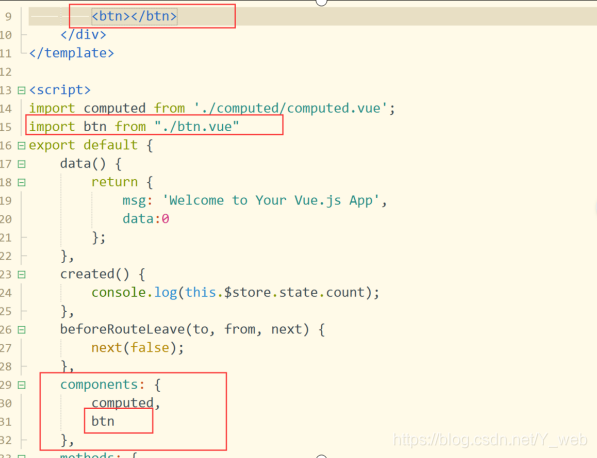
Task: Click 'computed,' inside components object
Action: pyautogui.click(x=126, y=403)
